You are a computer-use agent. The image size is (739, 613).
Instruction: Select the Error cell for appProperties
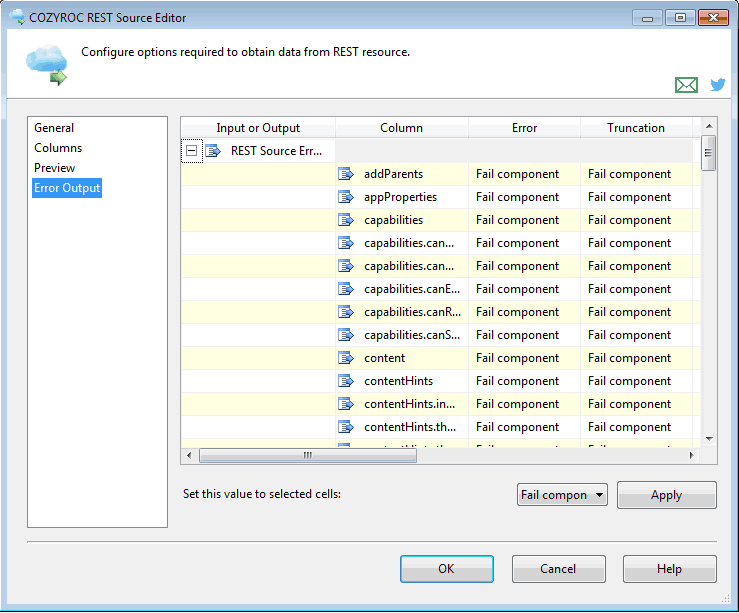click(x=524, y=197)
